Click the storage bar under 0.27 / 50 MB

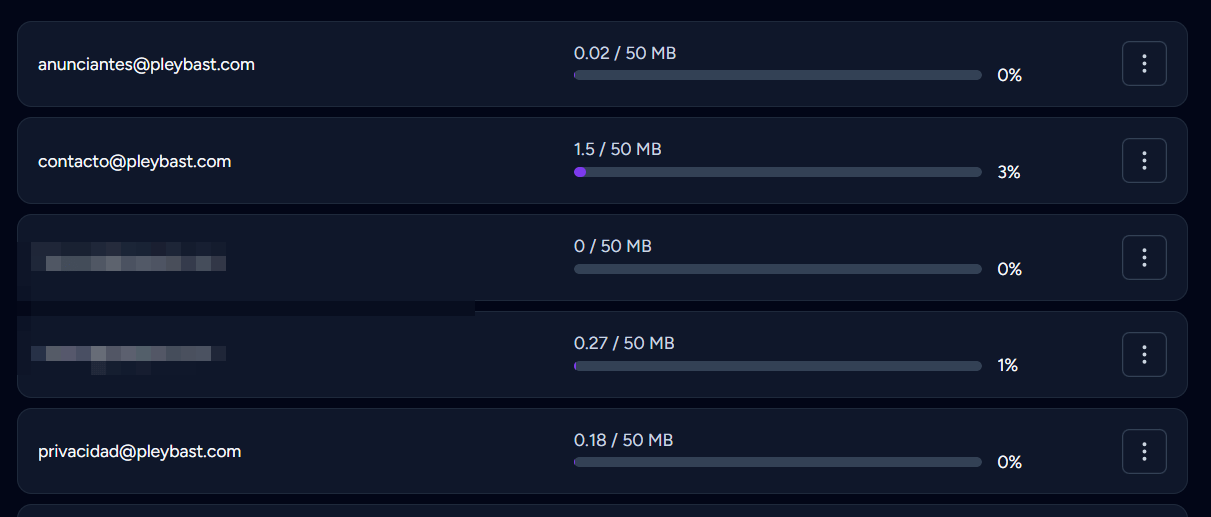tap(777, 366)
